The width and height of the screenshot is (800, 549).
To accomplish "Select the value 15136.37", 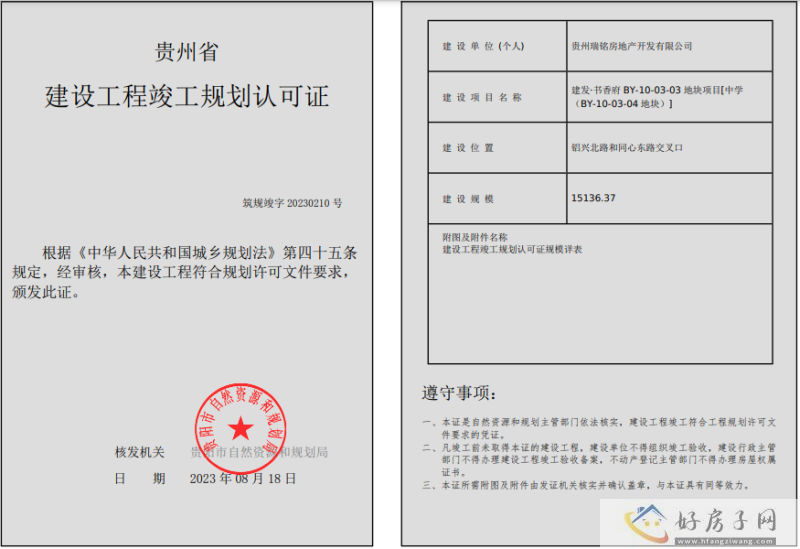I will [x=593, y=198].
